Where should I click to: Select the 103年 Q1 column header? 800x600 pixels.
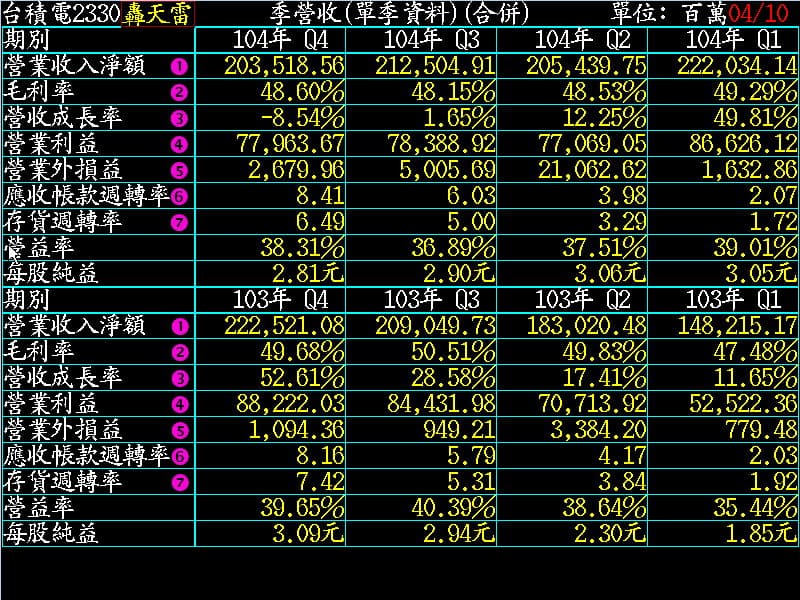tap(725, 299)
